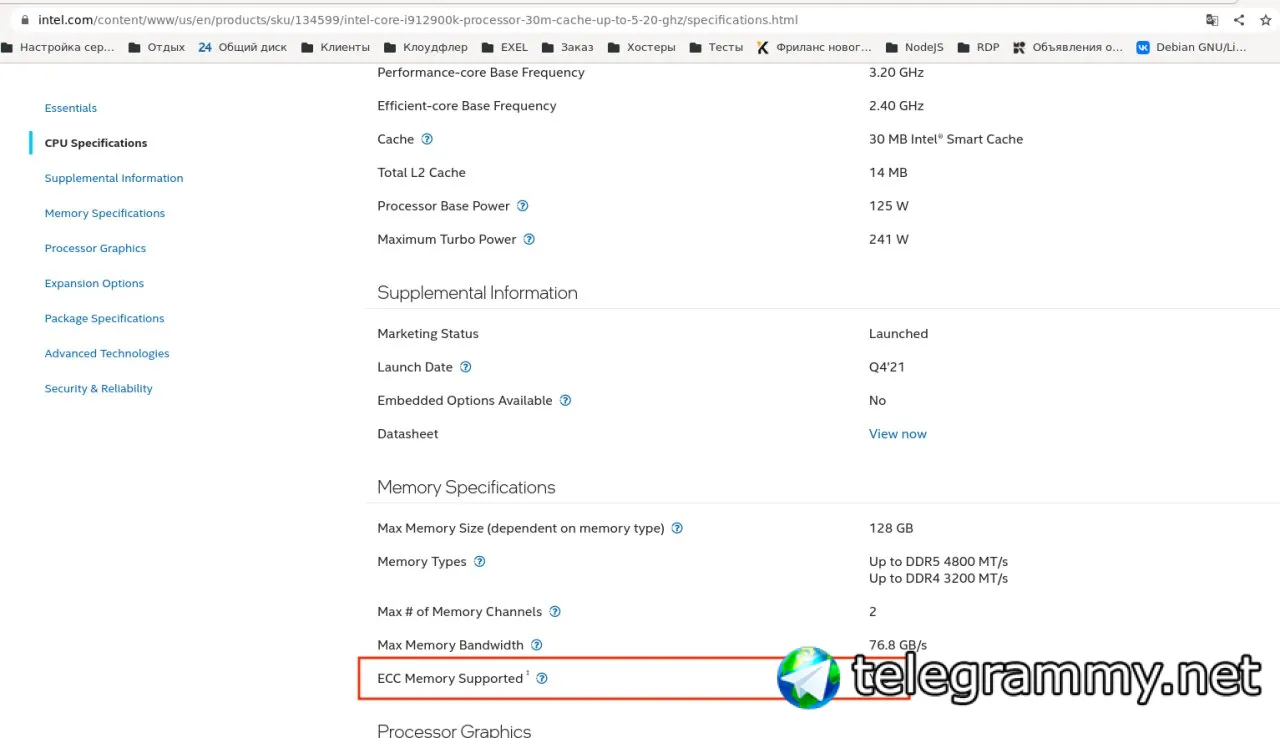Open the NodeJS bookmark folder

[x=913, y=47]
